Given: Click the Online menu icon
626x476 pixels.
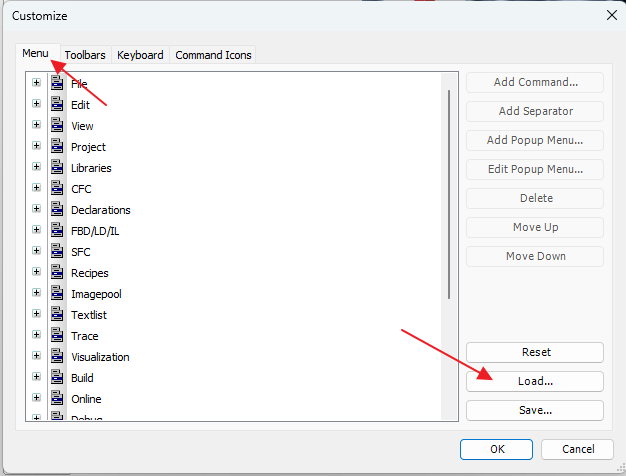Looking at the screenshot, I should [x=57, y=398].
